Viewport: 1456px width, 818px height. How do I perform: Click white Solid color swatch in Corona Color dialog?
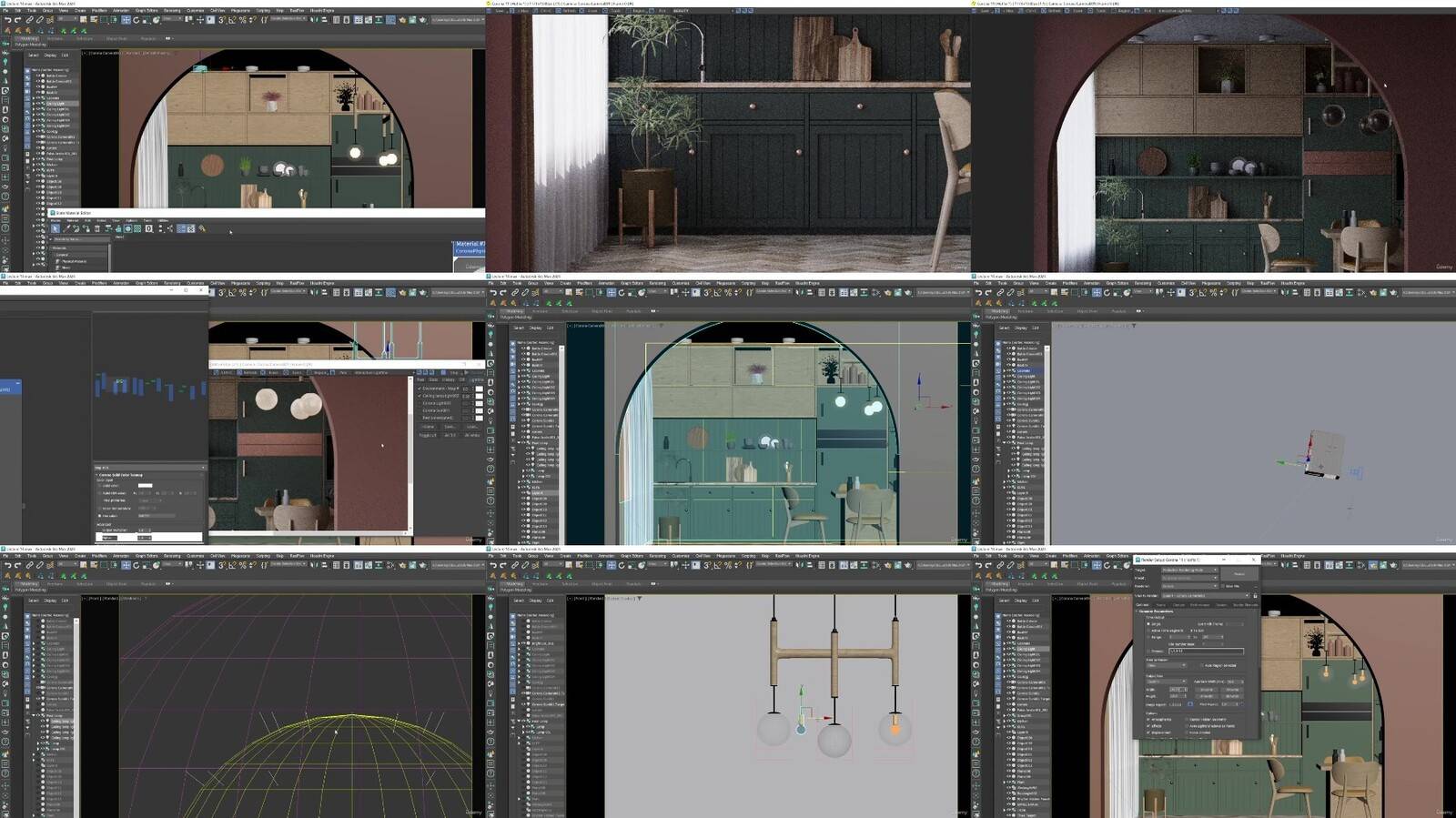coord(145,486)
